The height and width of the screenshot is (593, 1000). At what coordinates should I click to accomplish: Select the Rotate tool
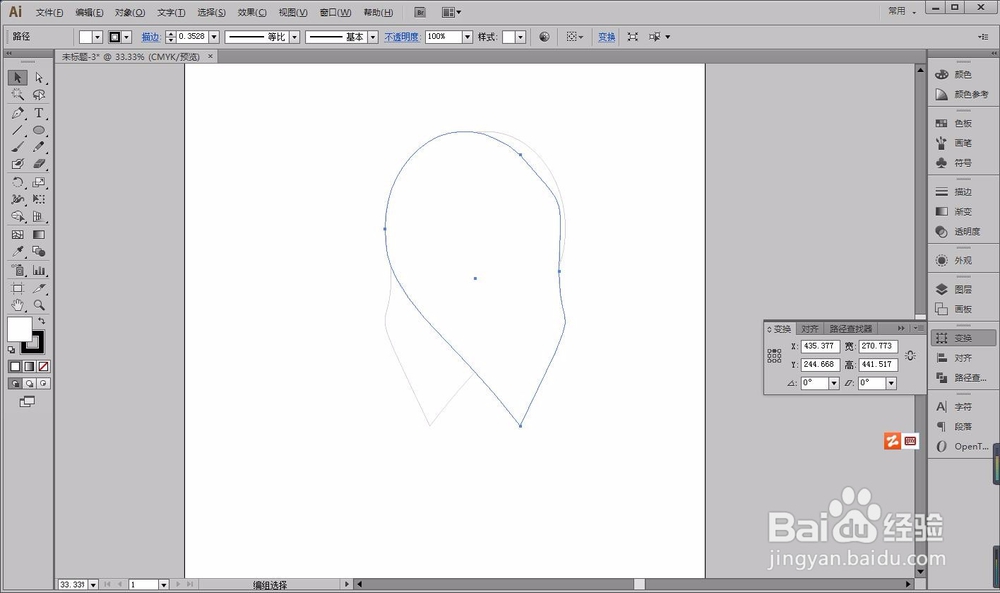(x=17, y=182)
